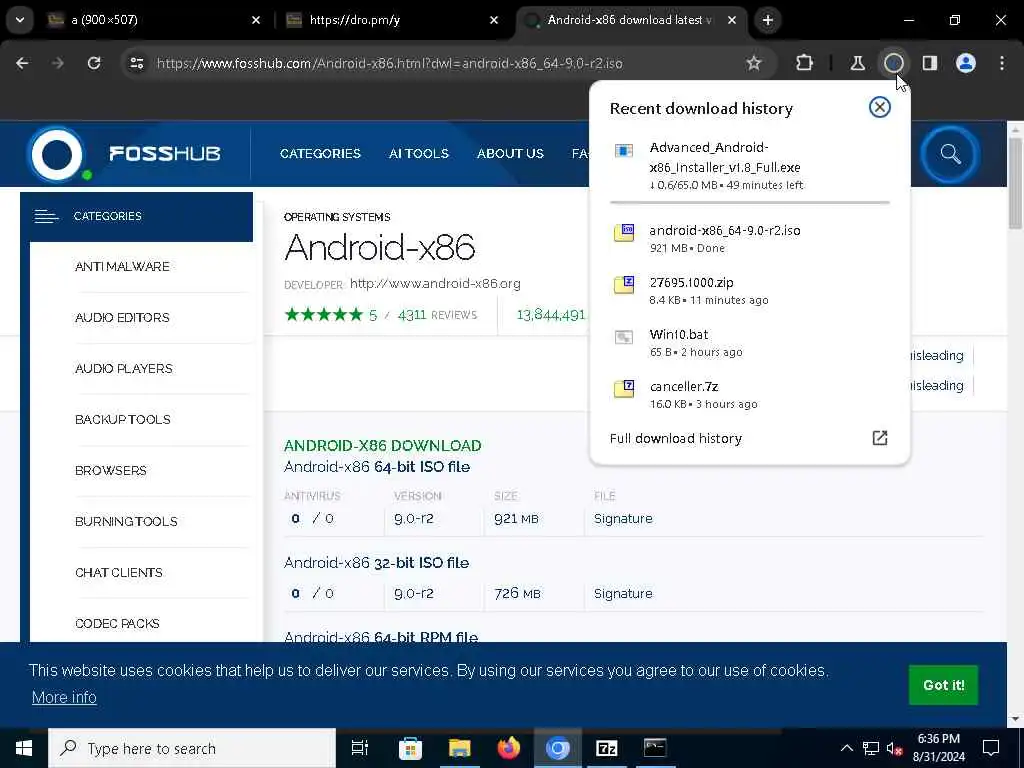Open the 4311 reviews link
Viewport: 1024px width, 768px height.
coord(437,315)
